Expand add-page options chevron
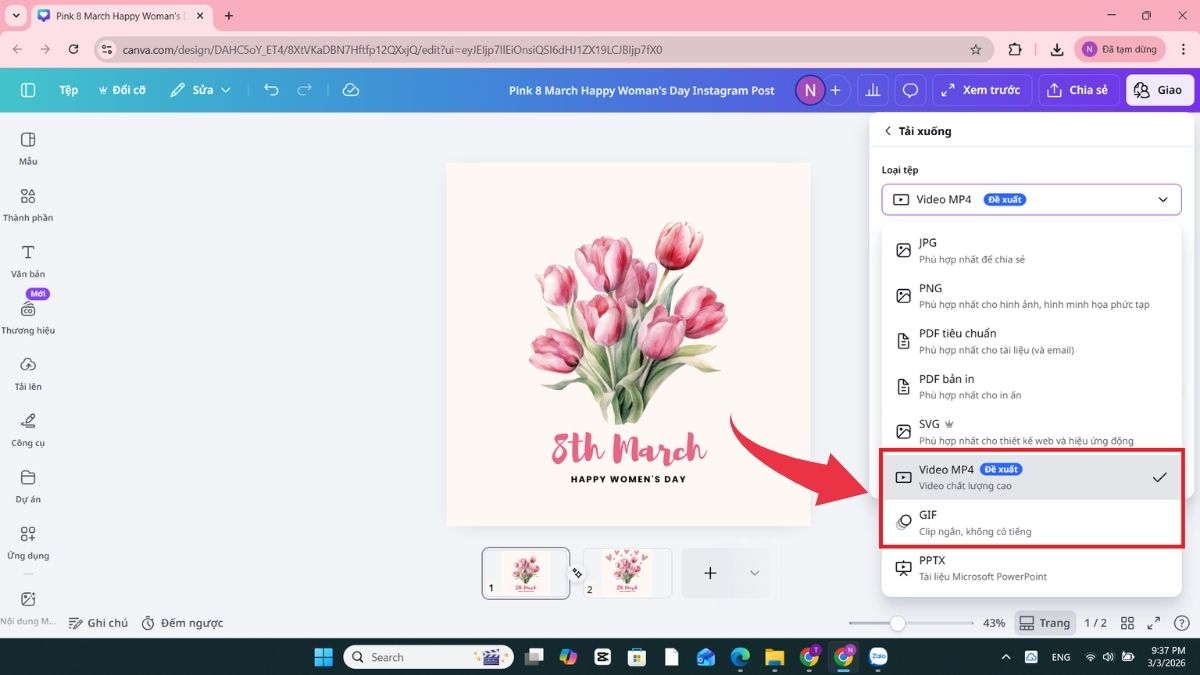 pos(754,573)
